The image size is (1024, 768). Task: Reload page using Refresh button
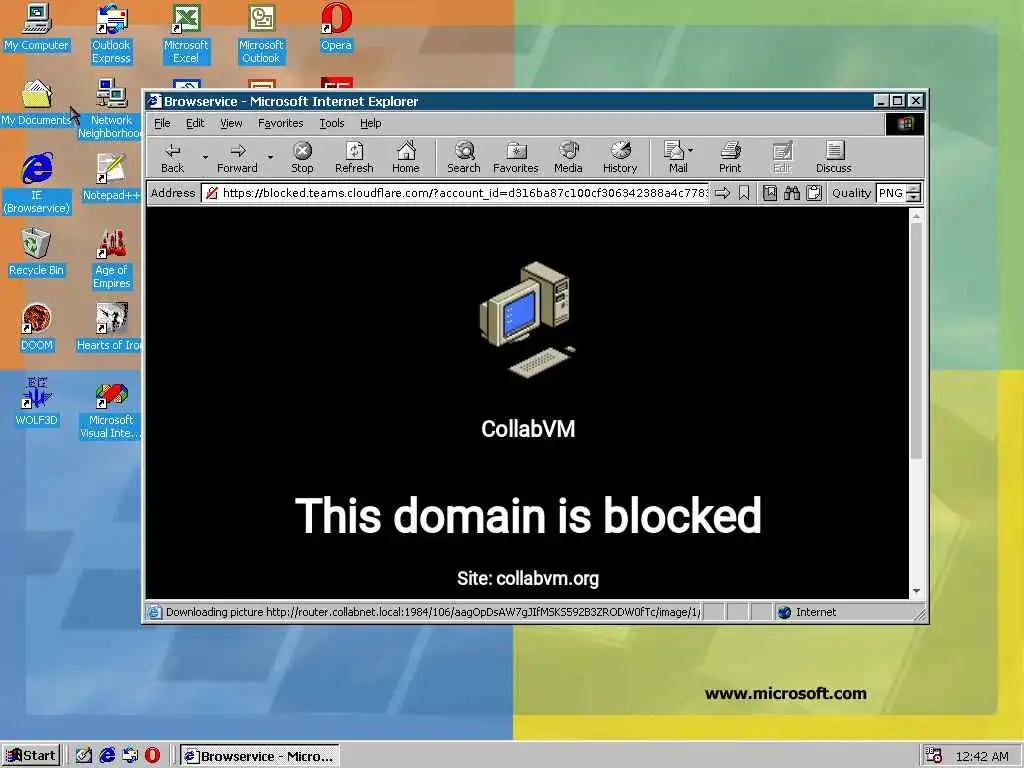coord(354,157)
